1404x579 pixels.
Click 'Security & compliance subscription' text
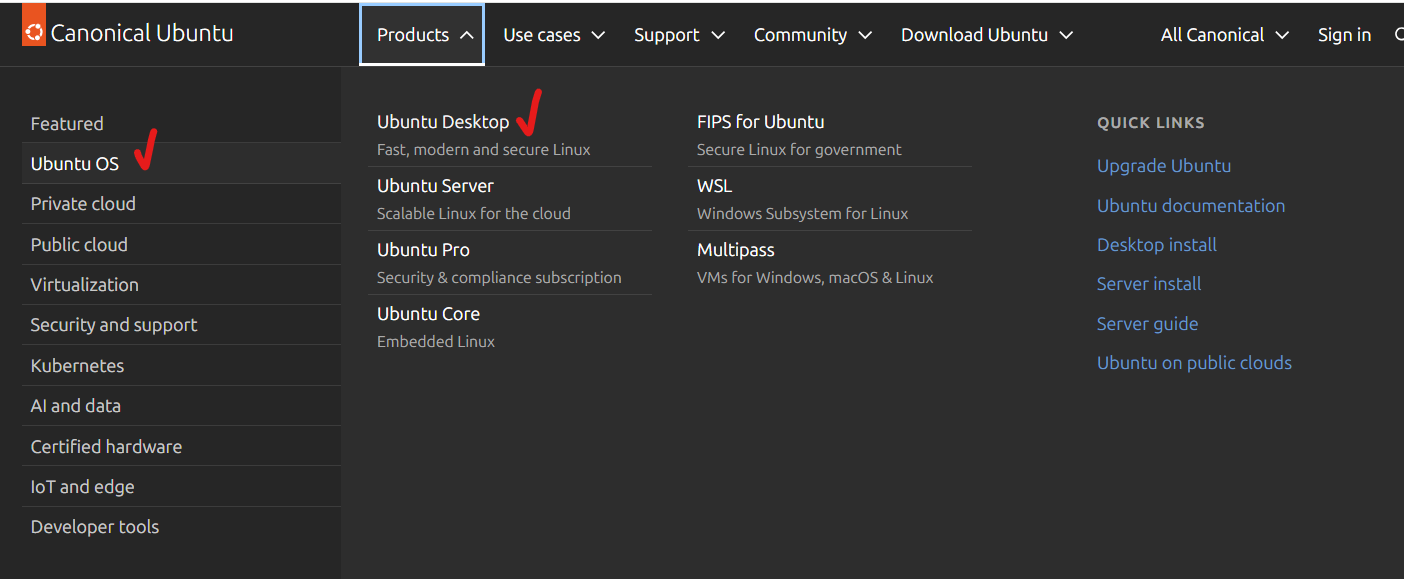499,278
